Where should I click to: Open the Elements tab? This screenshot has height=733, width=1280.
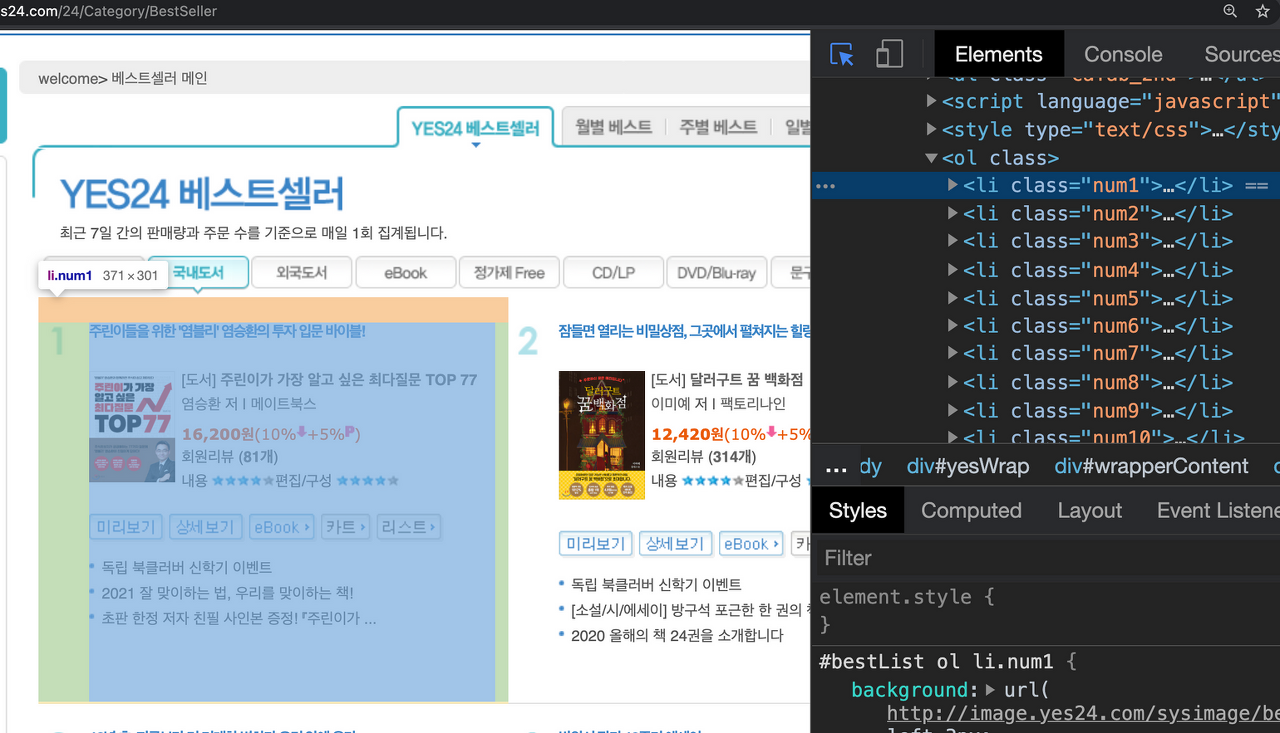(x=998, y=54)
